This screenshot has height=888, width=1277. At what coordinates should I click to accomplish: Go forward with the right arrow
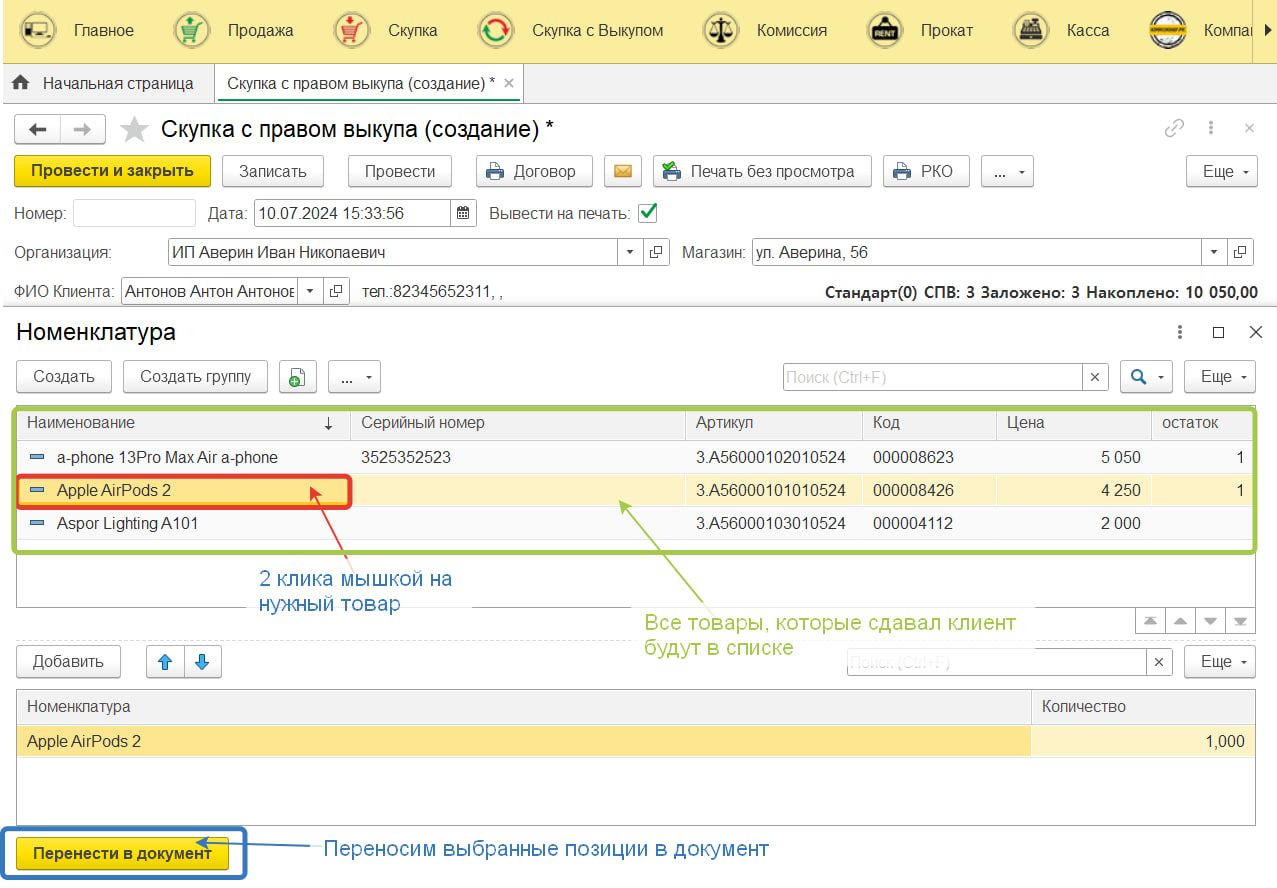pos(83,130)
